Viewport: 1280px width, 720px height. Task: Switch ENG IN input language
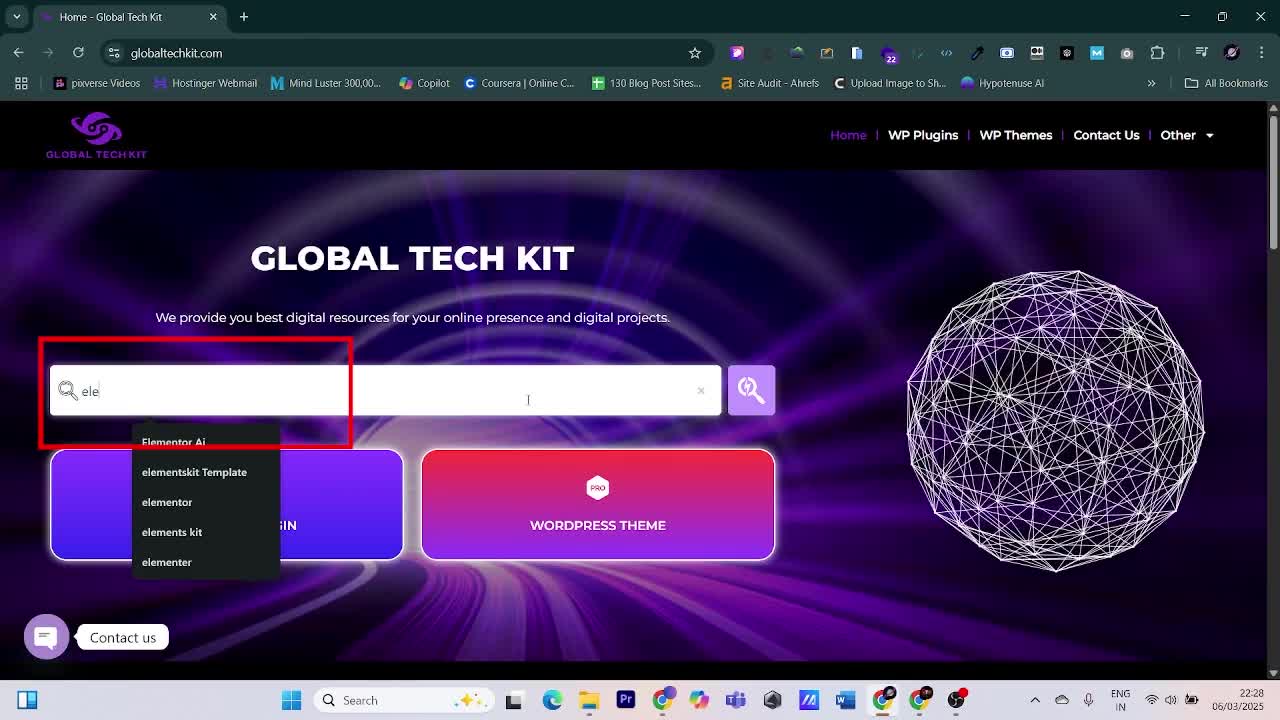click(x=1120, y=700)
